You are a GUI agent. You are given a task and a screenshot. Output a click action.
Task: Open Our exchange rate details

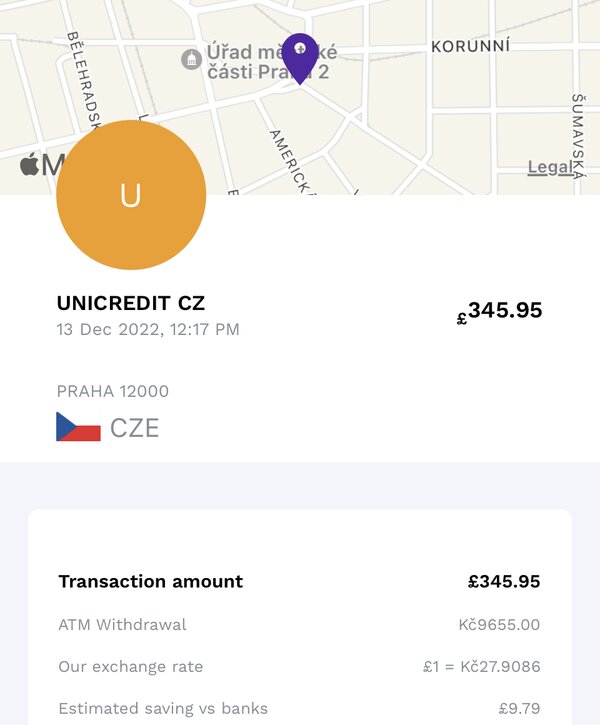[x=300, y=667]
